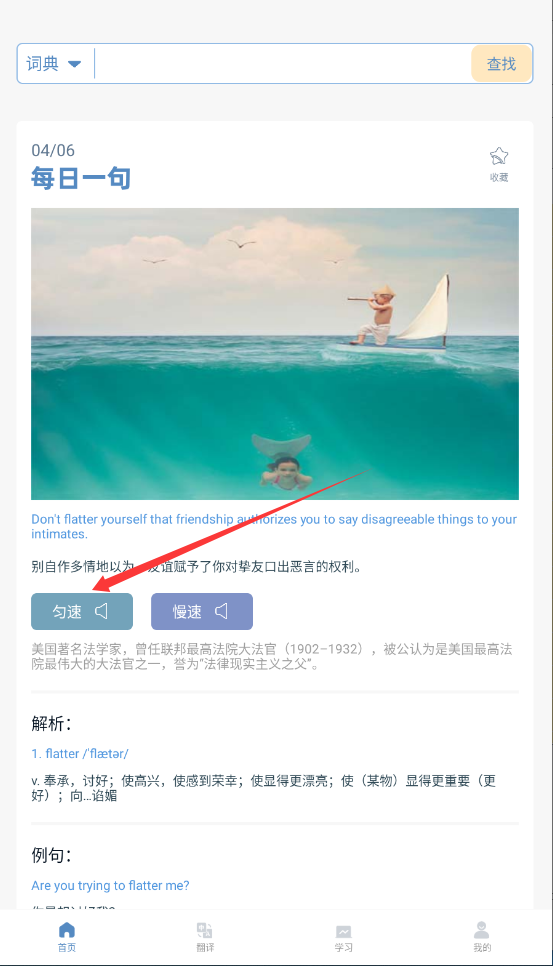
Task: Tap the translate icon in bottom bar
Action: pyautogui.click(x=205, y=930)
